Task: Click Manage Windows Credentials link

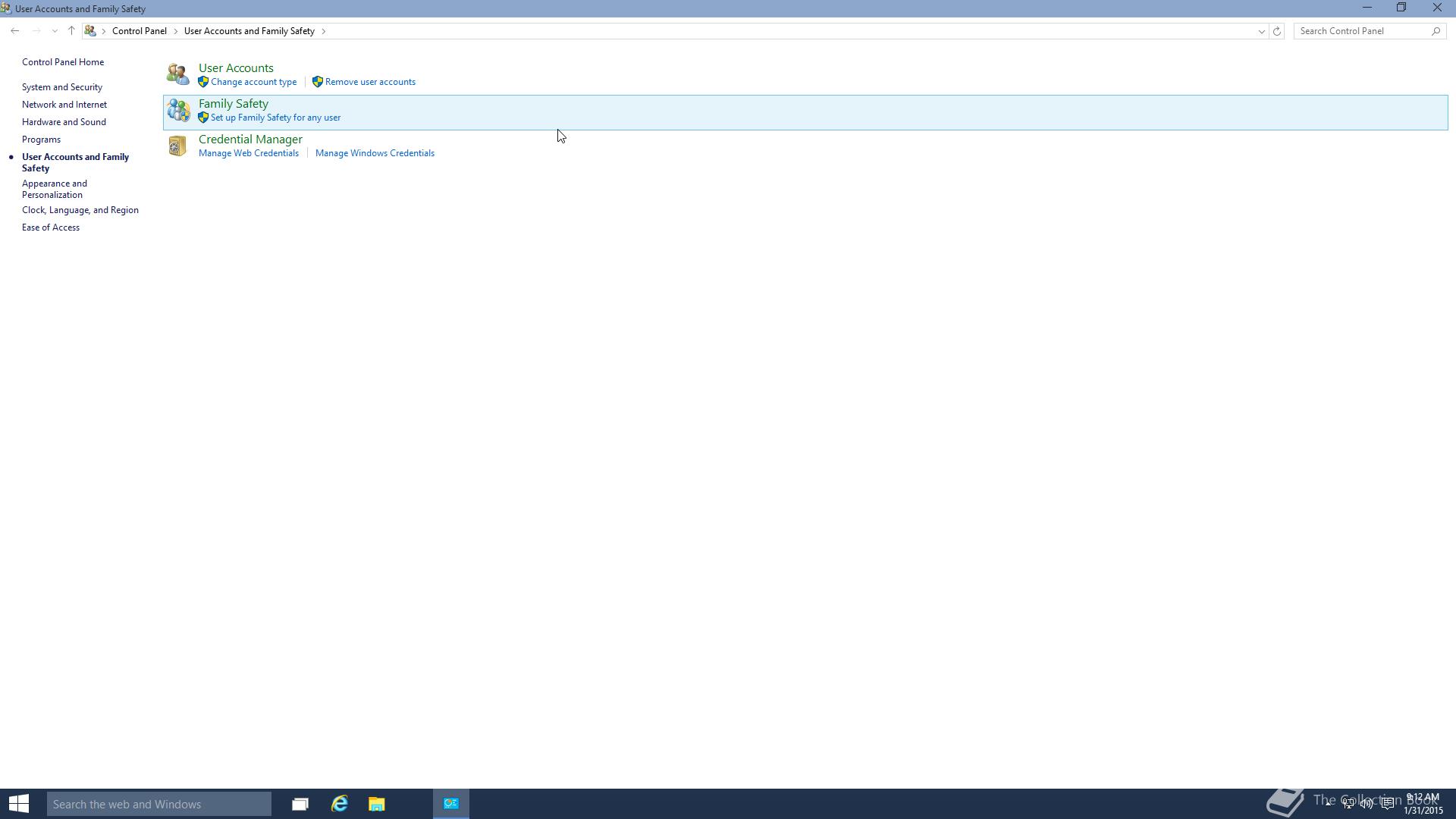Action: (375, 153)
